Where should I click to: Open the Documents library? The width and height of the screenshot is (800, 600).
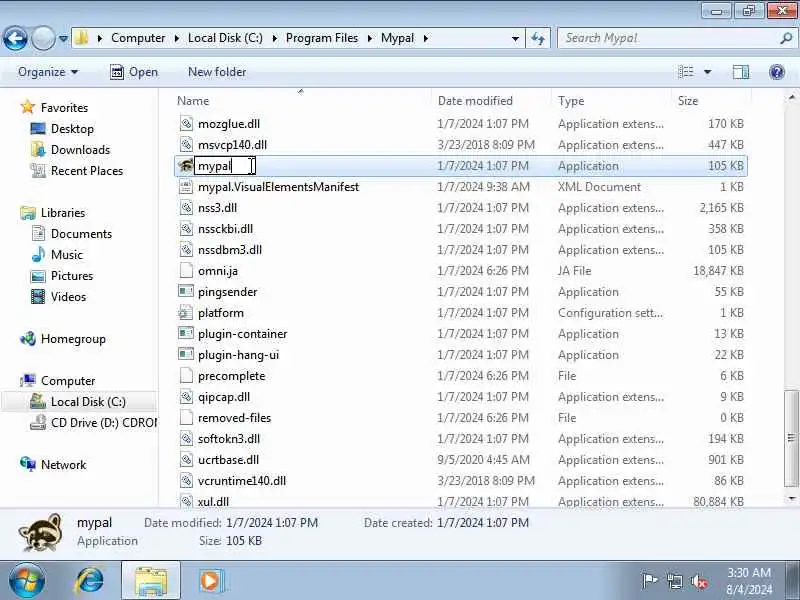81,234
